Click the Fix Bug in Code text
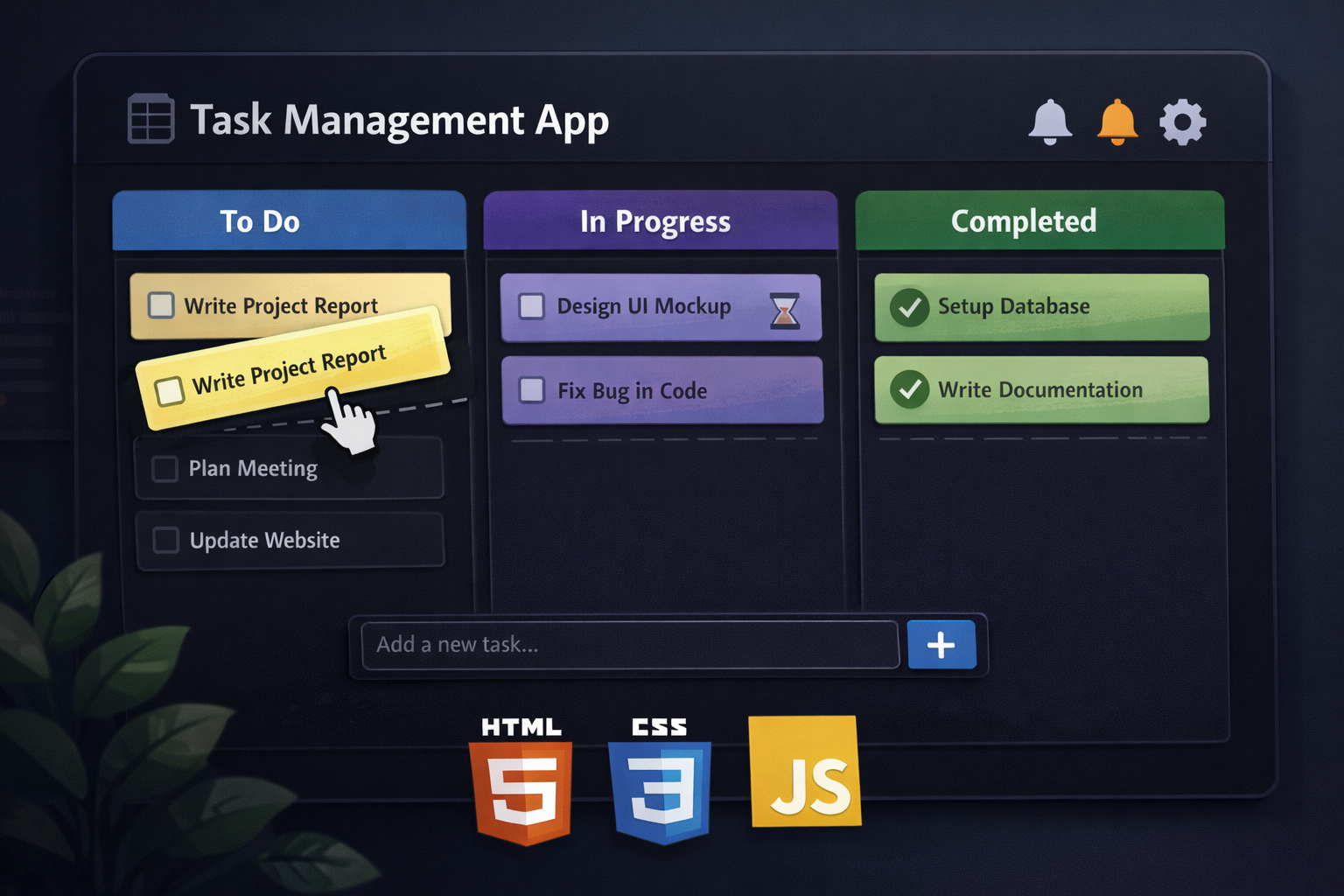This screenshot has height=896, width=1344. click(633, 390)
